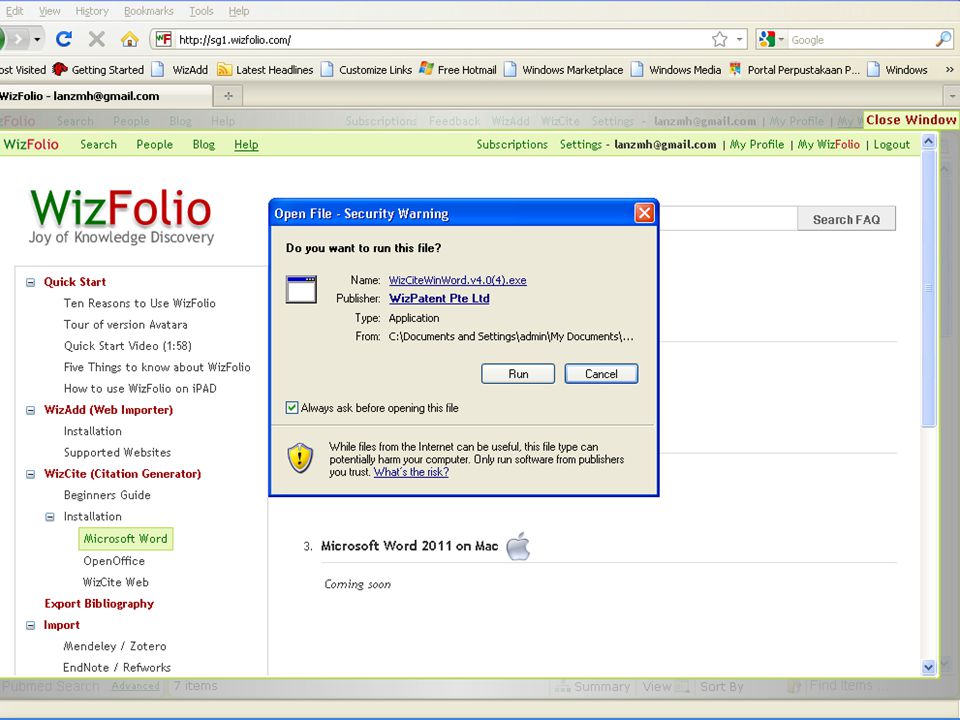Open the Bookmarks menu
The height and width of the screenshot is (720, 960).
click(149, 11)
